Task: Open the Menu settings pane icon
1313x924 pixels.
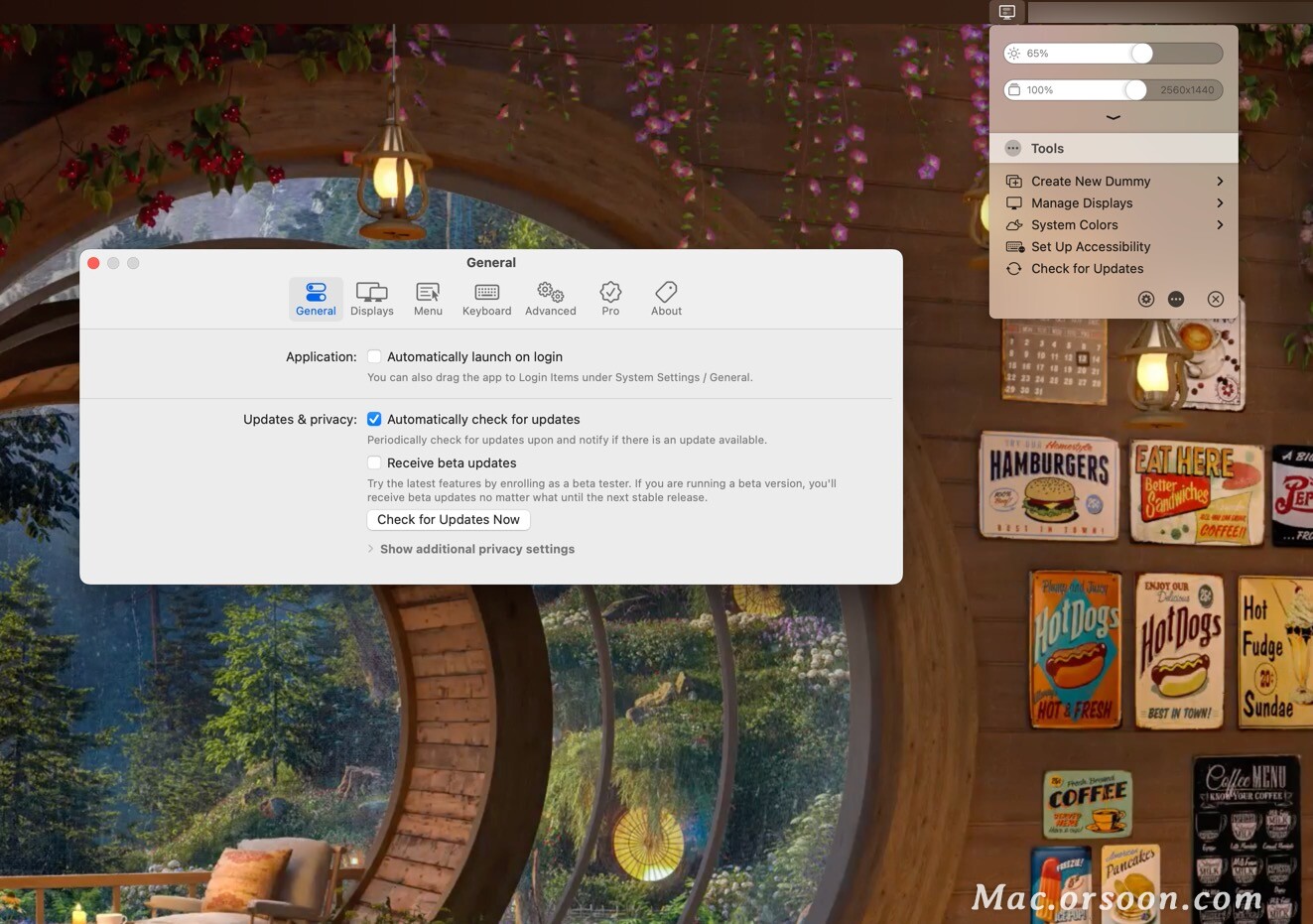Action: (x=427, y=292)
